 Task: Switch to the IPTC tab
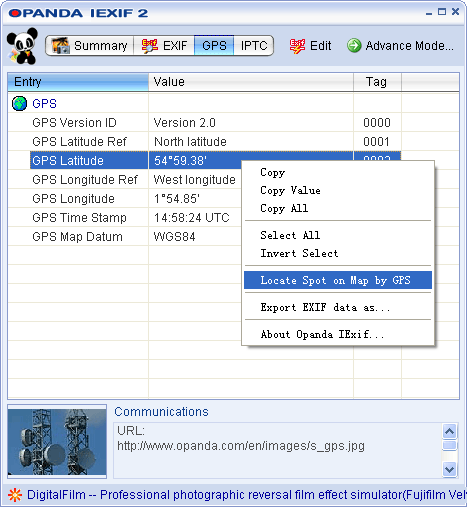coord(254,45)
